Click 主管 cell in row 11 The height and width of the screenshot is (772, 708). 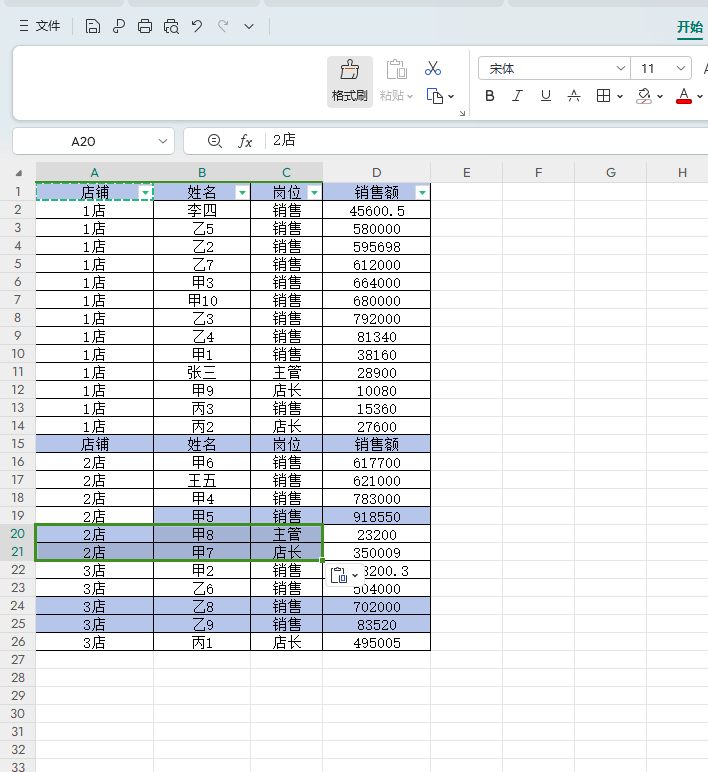coord(287,372)
